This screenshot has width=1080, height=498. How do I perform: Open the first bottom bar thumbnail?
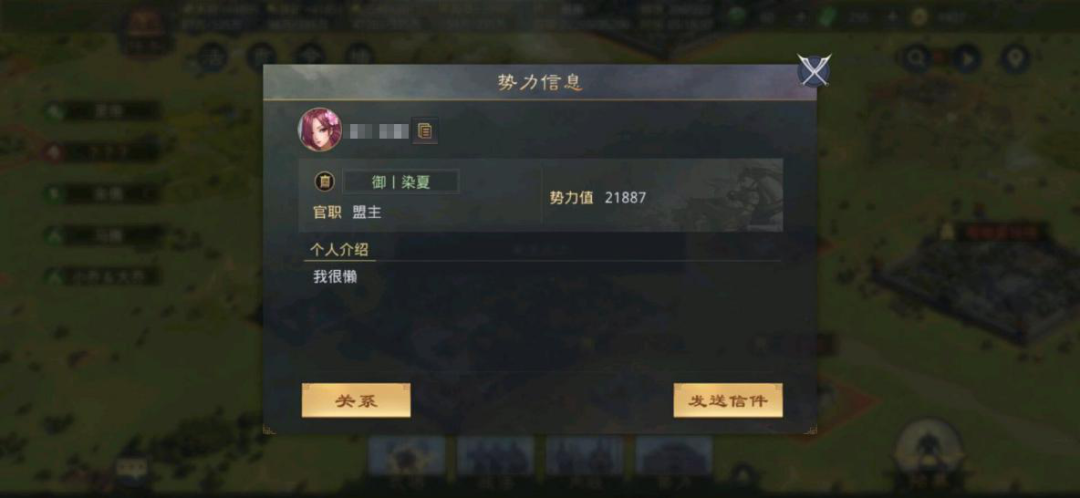coord(406,455)
